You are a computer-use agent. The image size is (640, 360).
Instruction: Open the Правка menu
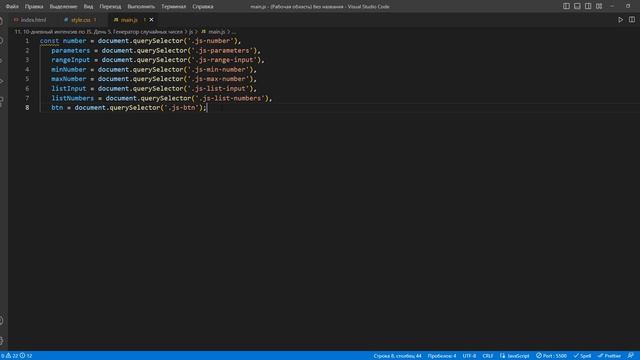(x=34, y=7)
